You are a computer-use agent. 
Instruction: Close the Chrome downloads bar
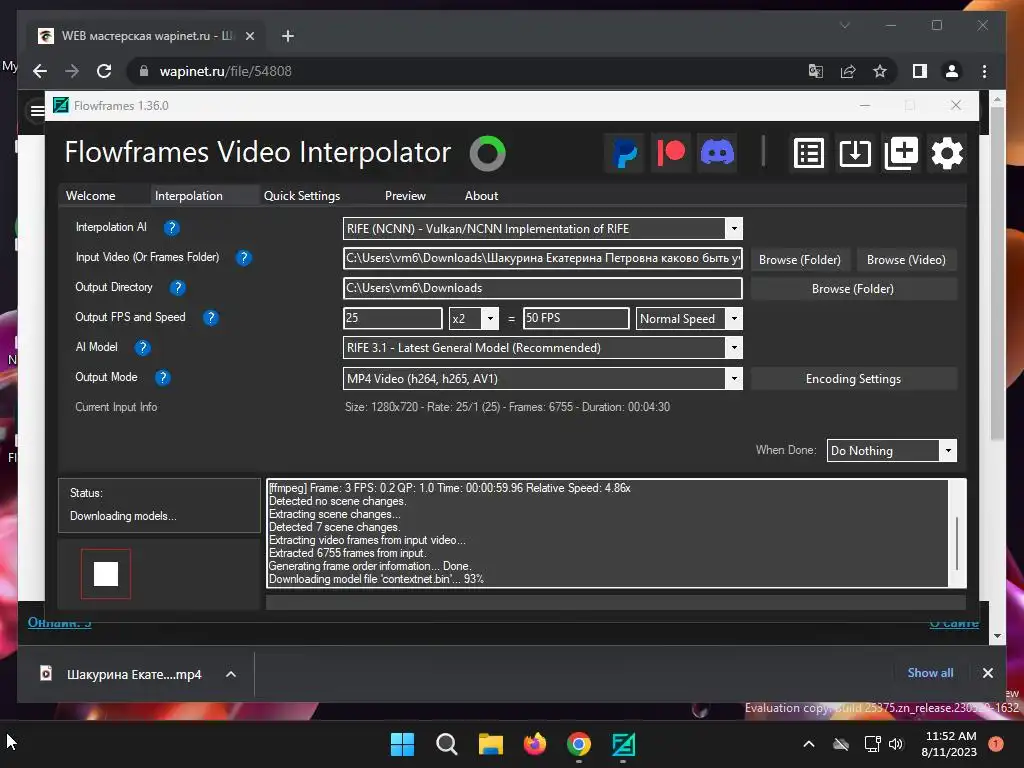click(987, 673)
